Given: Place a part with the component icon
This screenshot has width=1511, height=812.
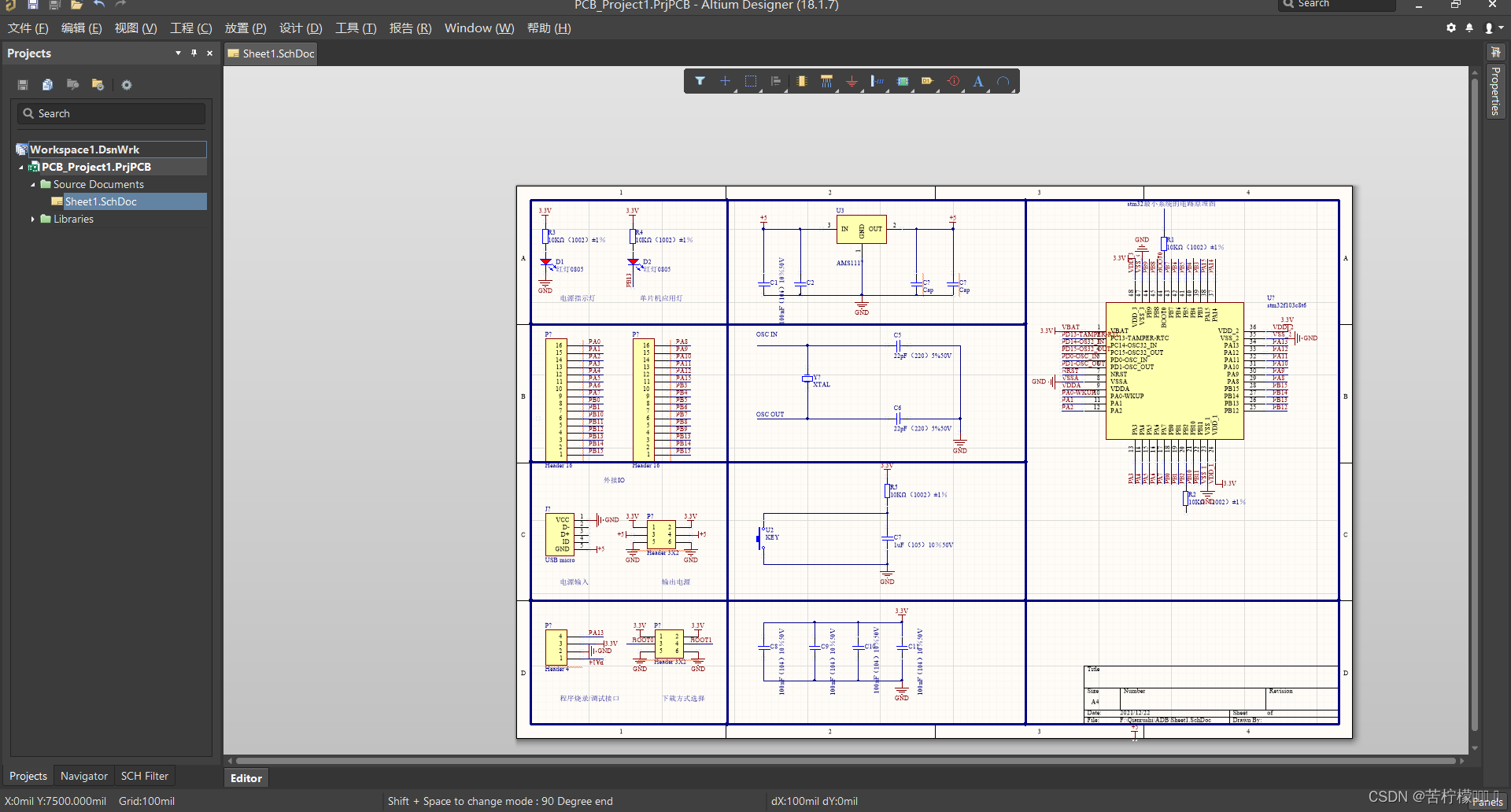Looking at the screenshot, I should pos(801,81).
